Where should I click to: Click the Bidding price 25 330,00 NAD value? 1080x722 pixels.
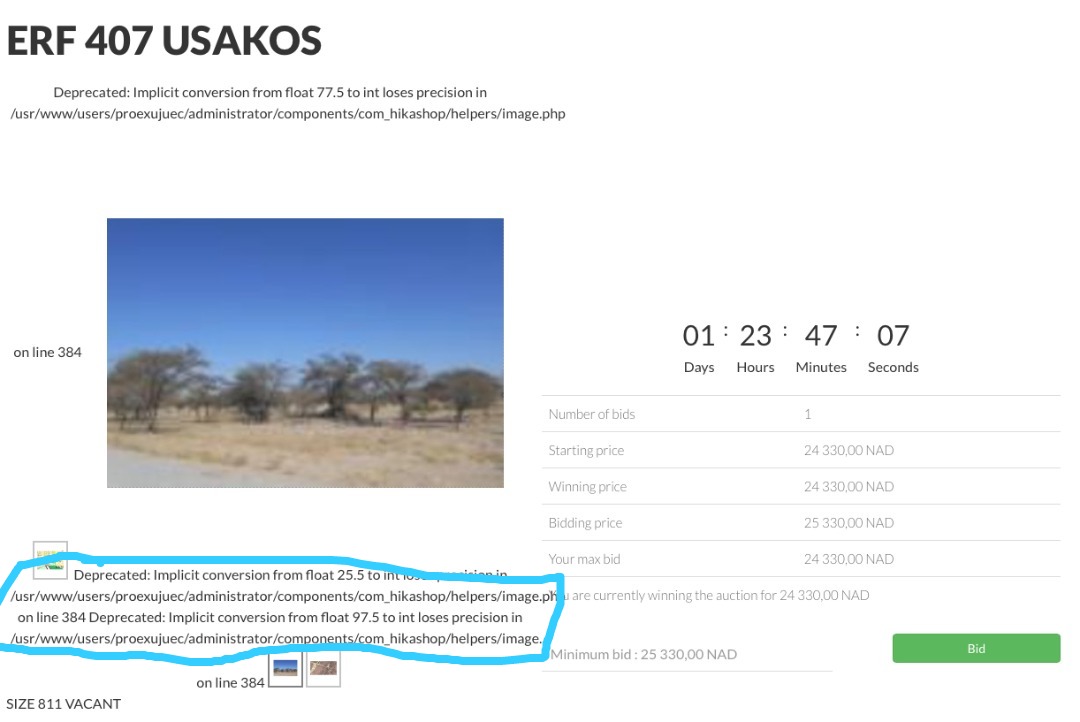point(849,523)
